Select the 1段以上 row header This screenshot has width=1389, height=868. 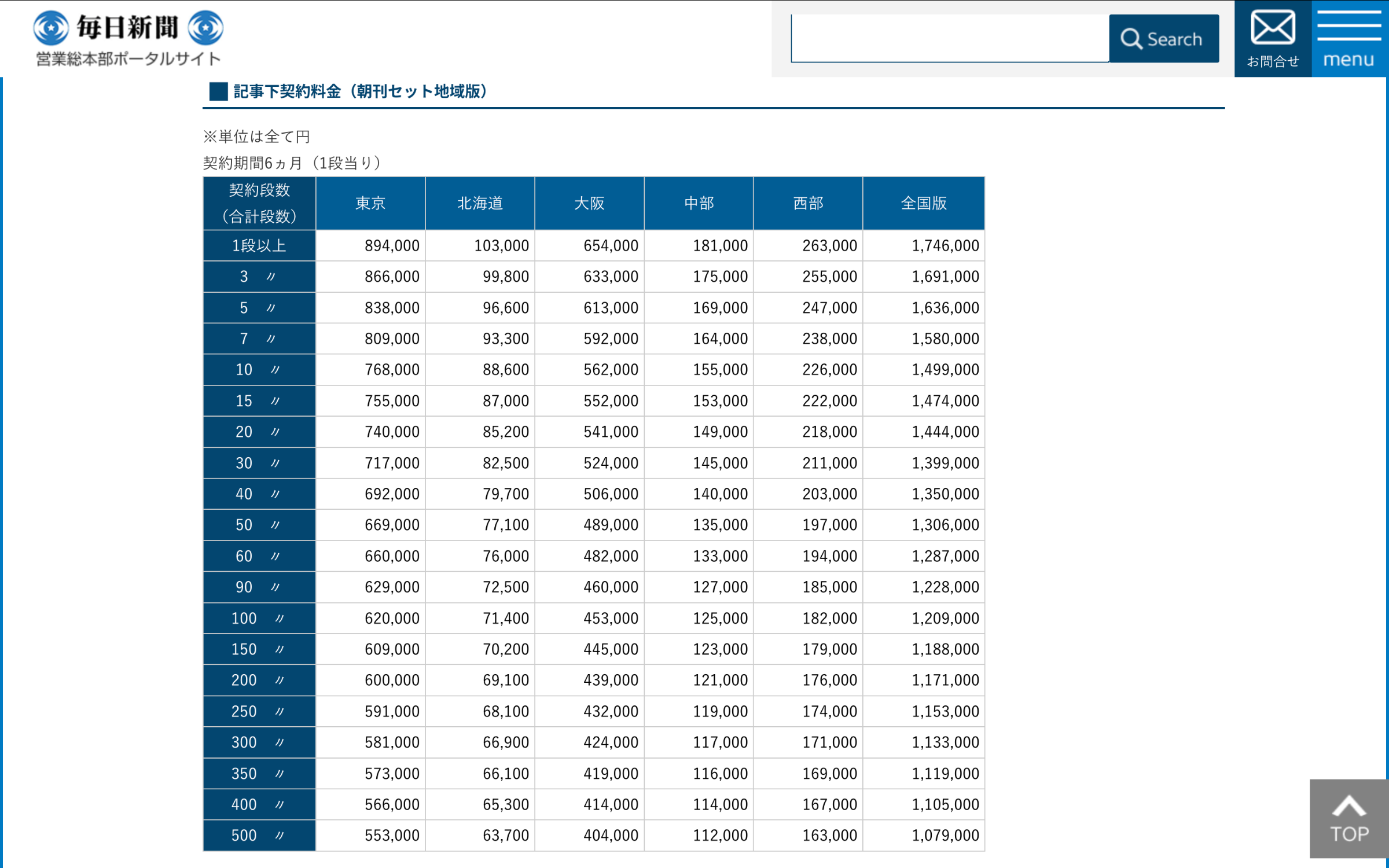(259, 245)
